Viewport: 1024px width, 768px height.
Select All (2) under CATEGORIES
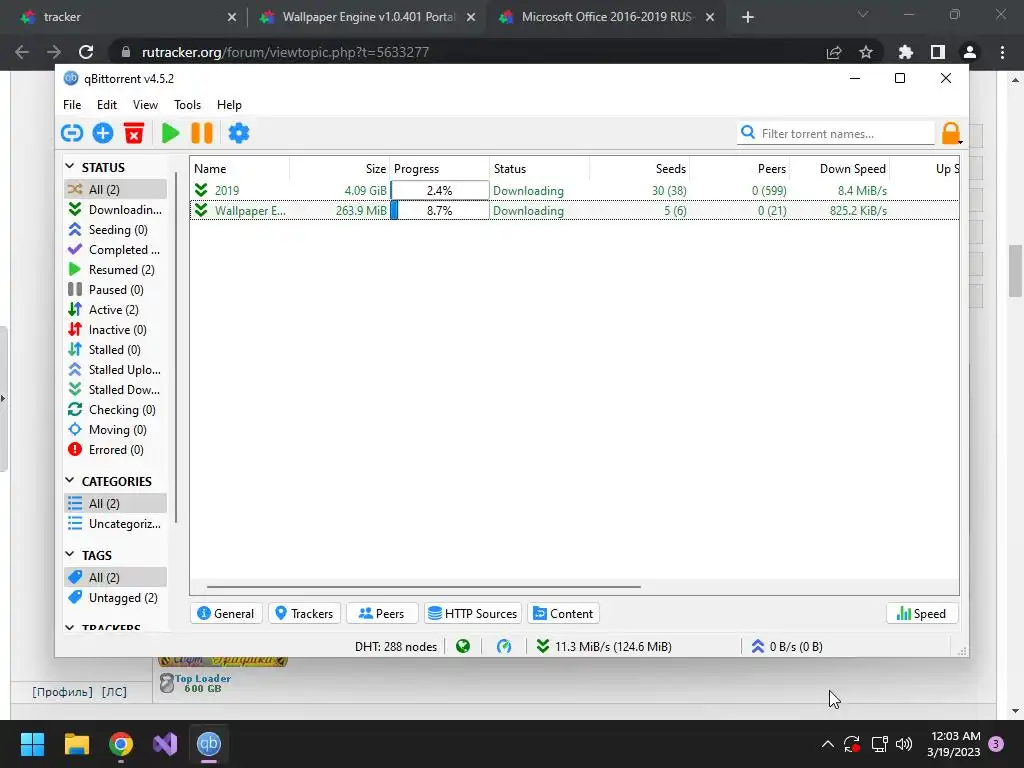[x=116, y=504]
